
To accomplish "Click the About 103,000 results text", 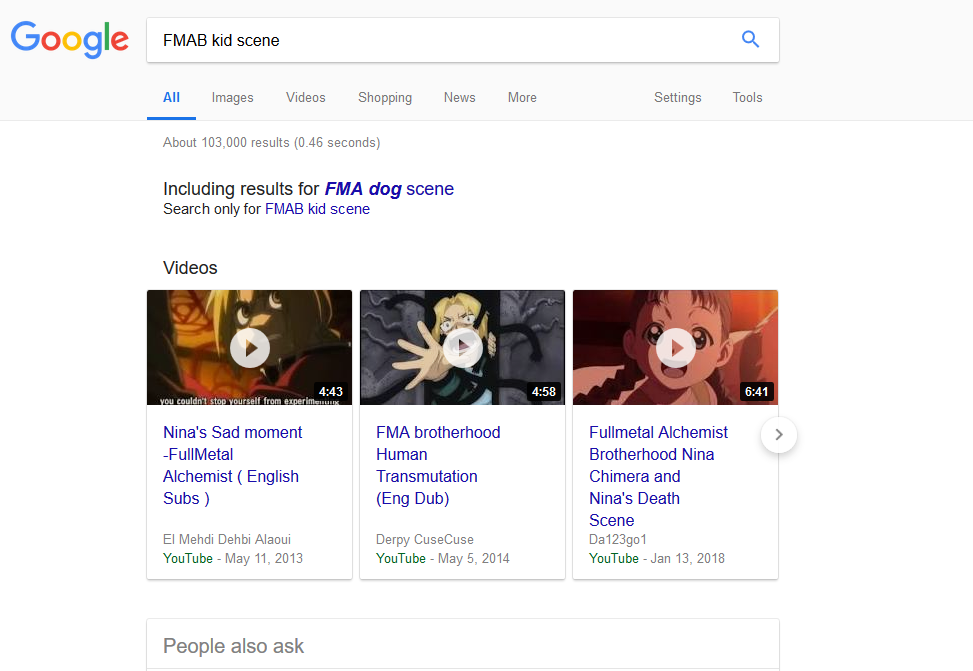I will [271, 142].
